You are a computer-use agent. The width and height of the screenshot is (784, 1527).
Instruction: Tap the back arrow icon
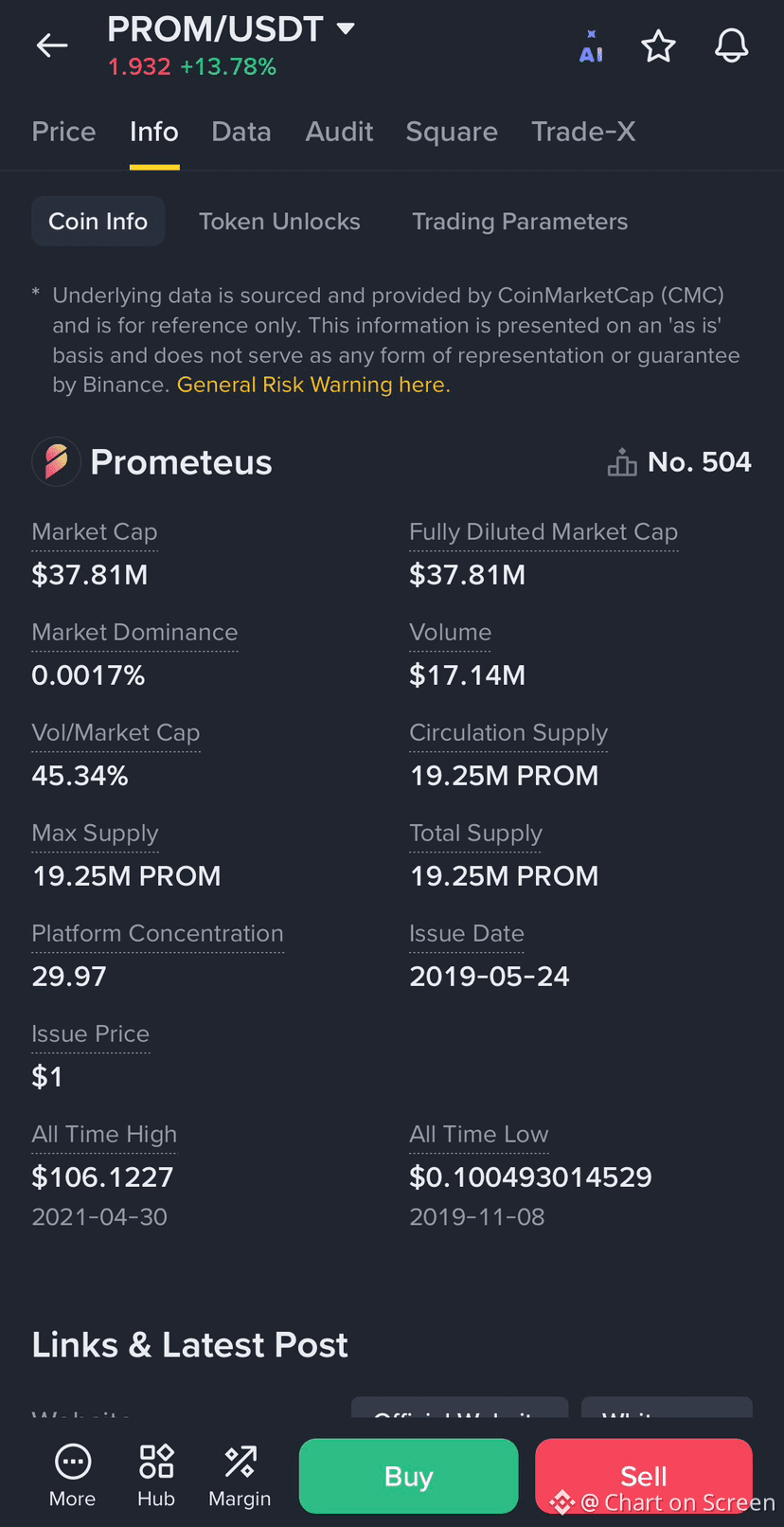[x=52, y=45]
